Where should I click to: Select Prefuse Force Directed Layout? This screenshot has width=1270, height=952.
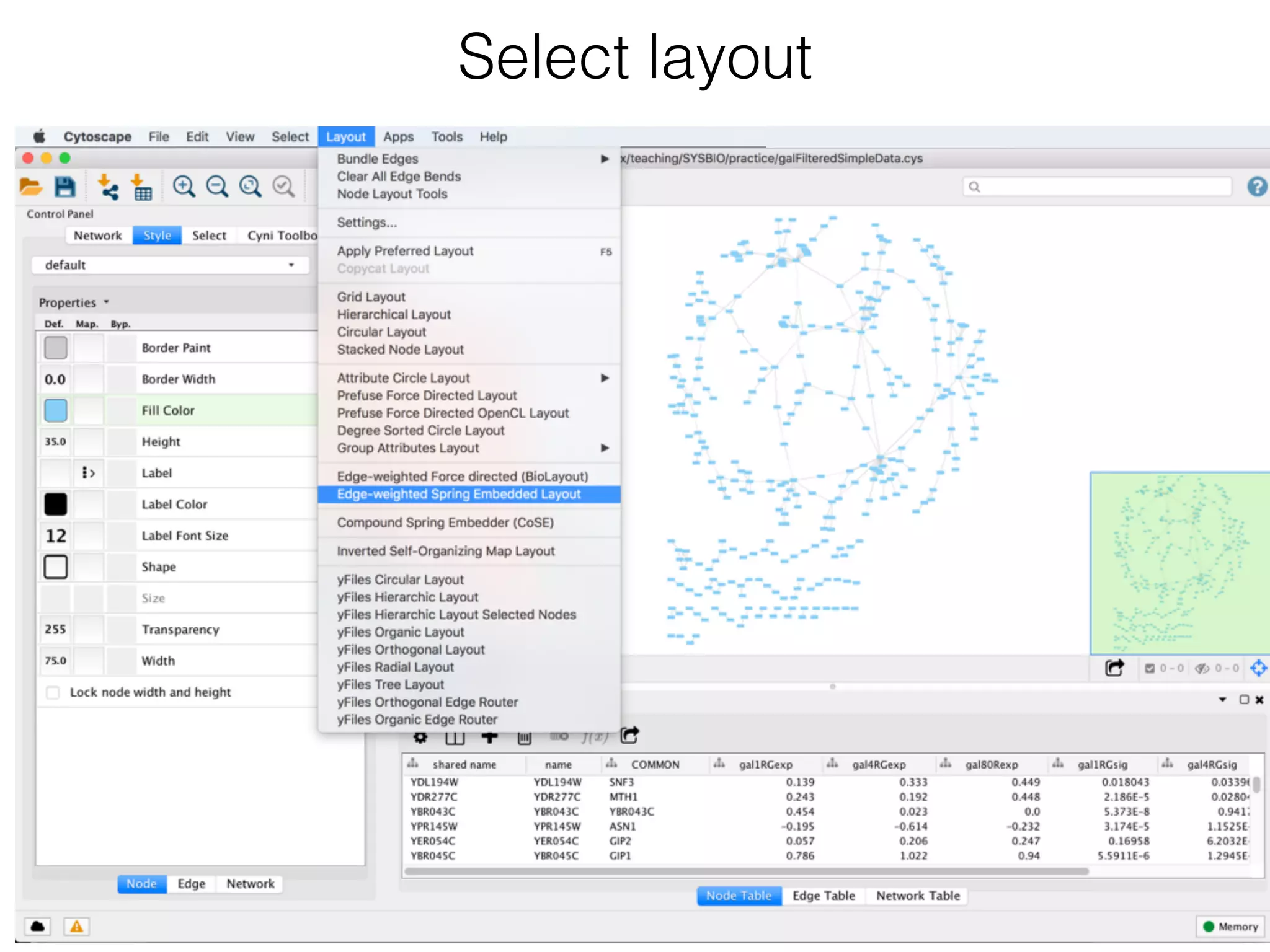tap(469, 395)
